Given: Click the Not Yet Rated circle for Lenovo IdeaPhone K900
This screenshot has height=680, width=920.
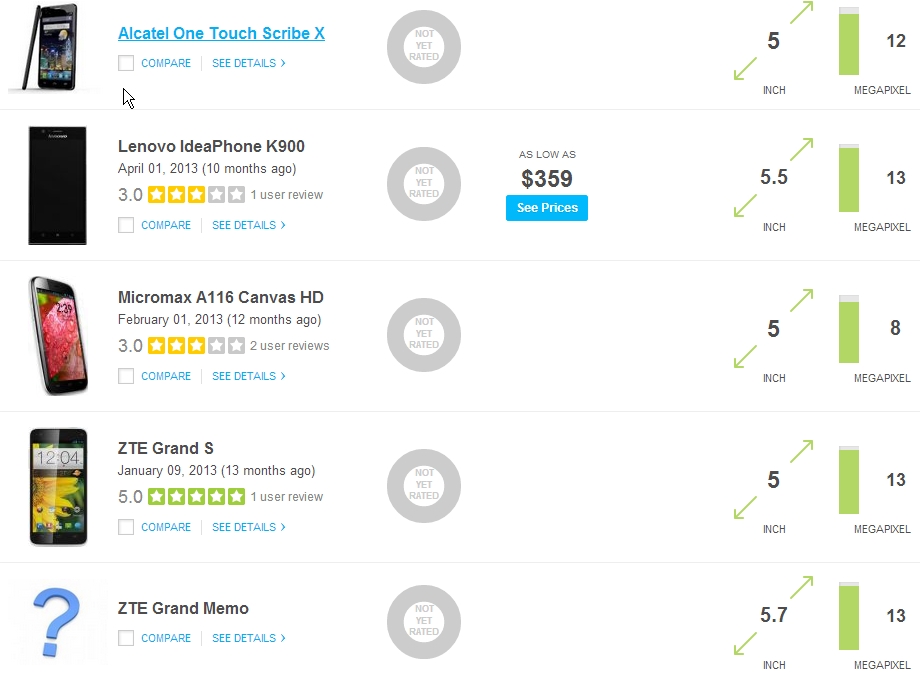Looking at the screenshot, I should pyautogui.click(x=424, y=184).
